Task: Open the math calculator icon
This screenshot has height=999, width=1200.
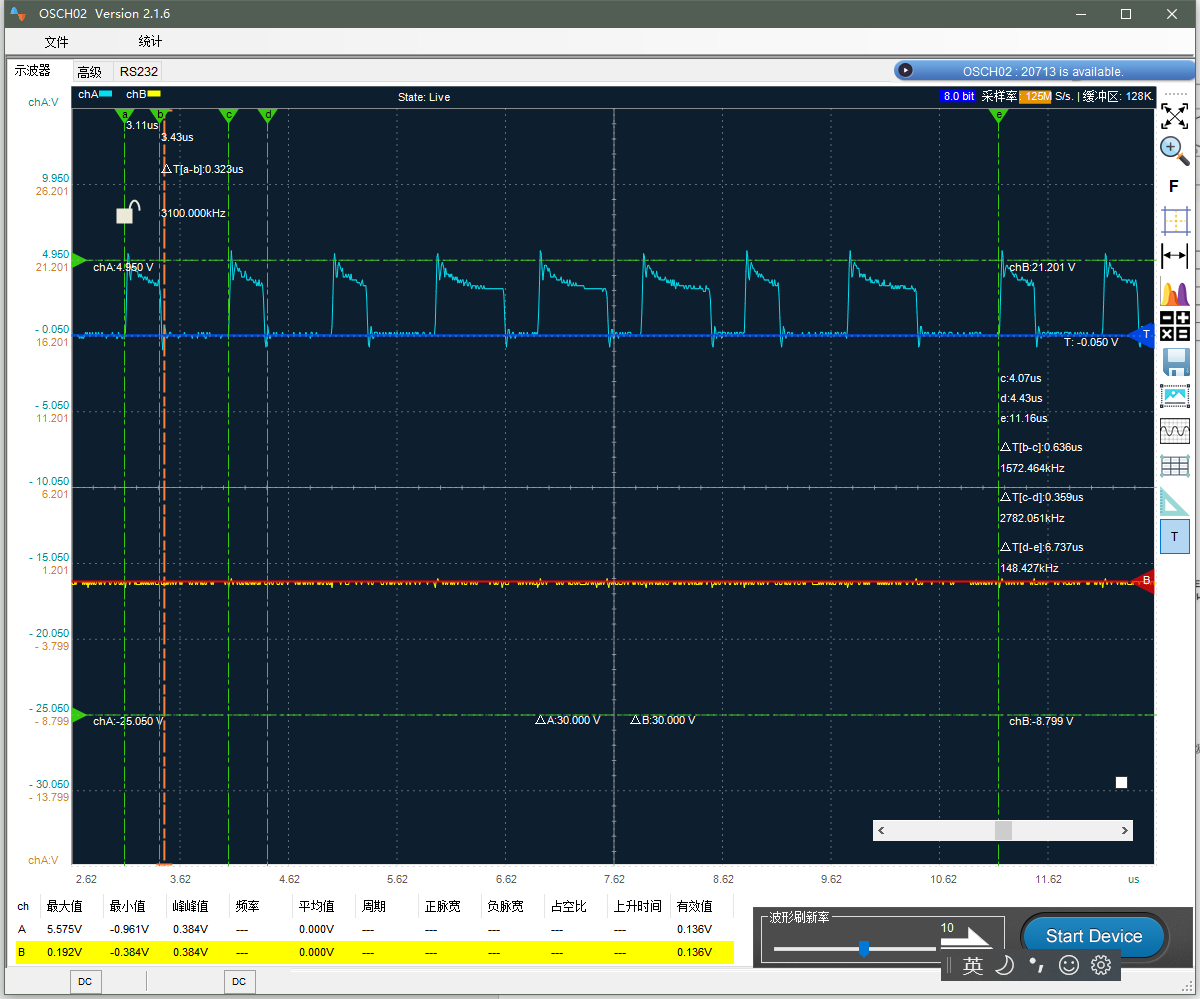Action: 1174,326
